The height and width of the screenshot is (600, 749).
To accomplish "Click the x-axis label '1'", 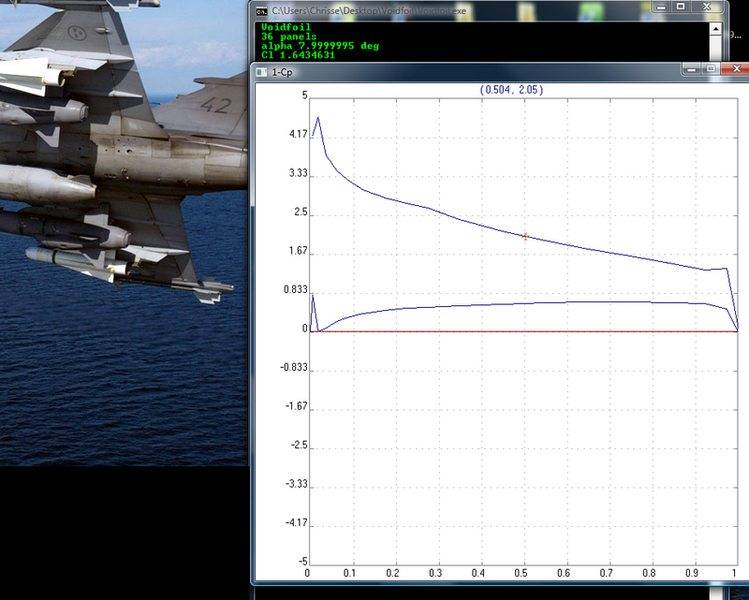I will [x=734, y=573].
